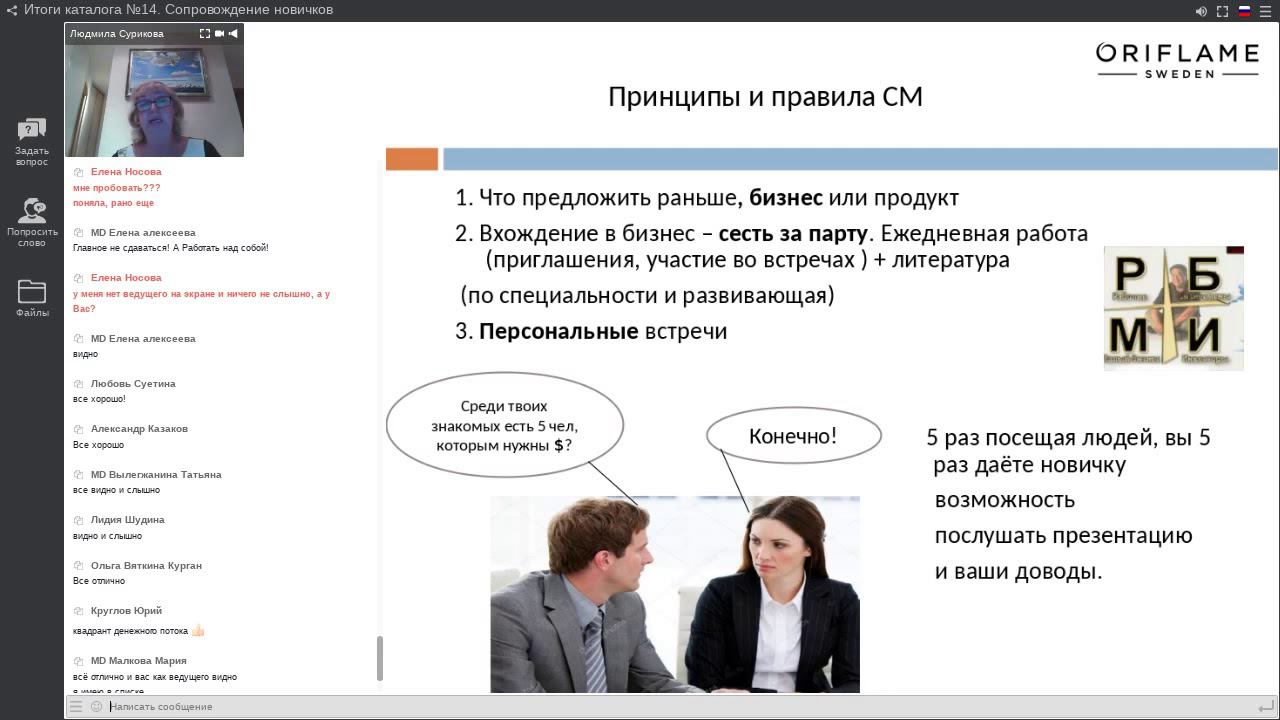Click the message icon beside Любовь Суетина
Image resolution: width=1280 pixels, height=720 pixels.
[x=79, y=384]
